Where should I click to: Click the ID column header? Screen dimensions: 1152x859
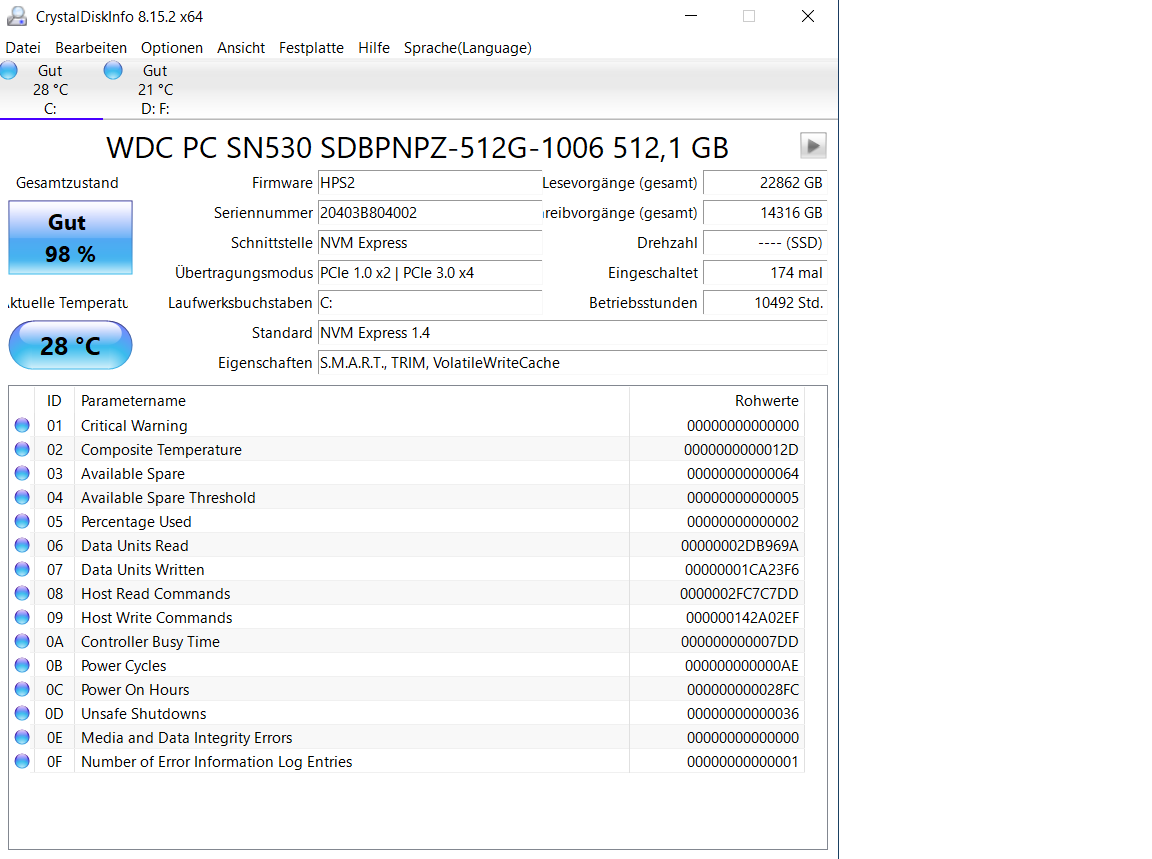coord(54,400)
